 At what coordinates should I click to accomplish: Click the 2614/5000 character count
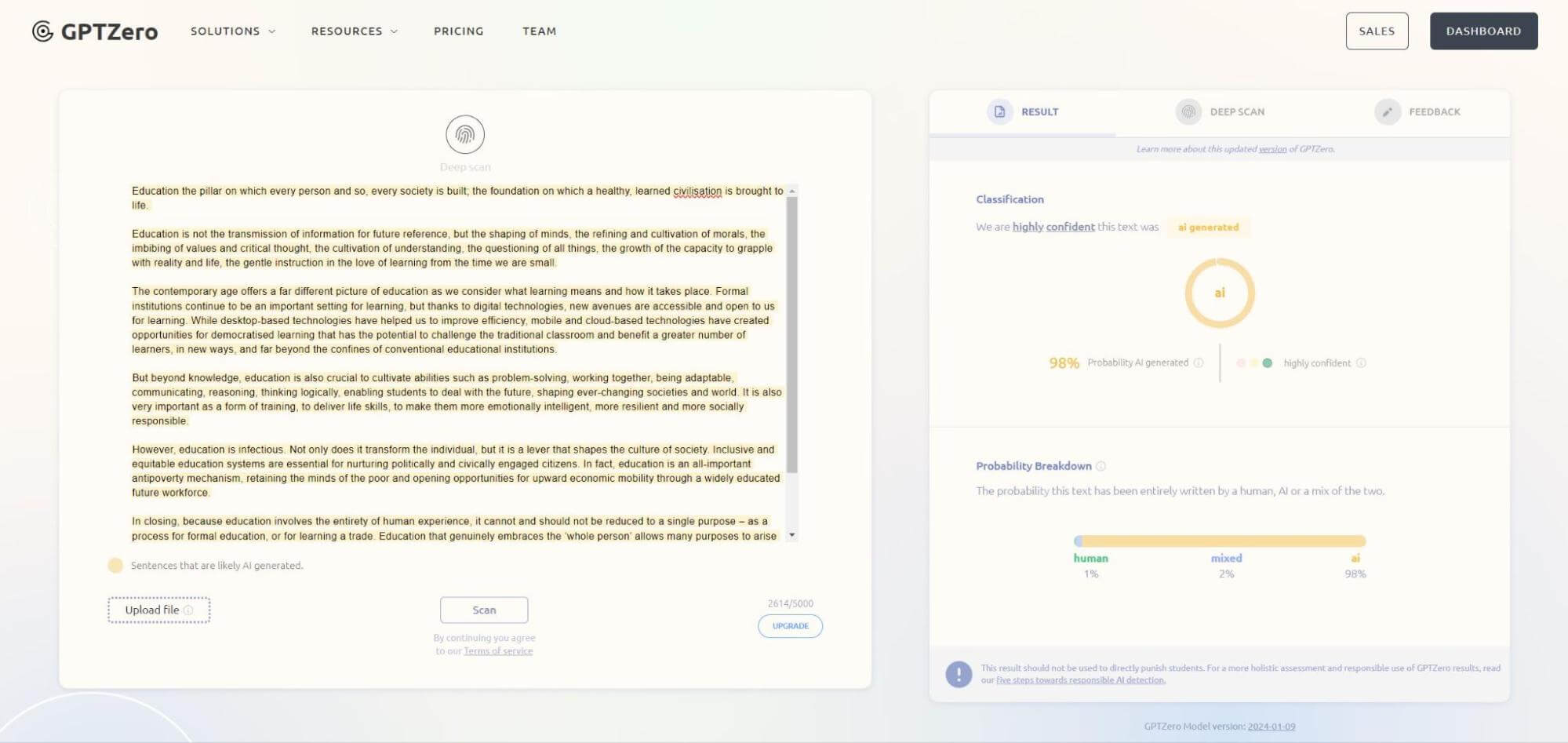(790, 603)
